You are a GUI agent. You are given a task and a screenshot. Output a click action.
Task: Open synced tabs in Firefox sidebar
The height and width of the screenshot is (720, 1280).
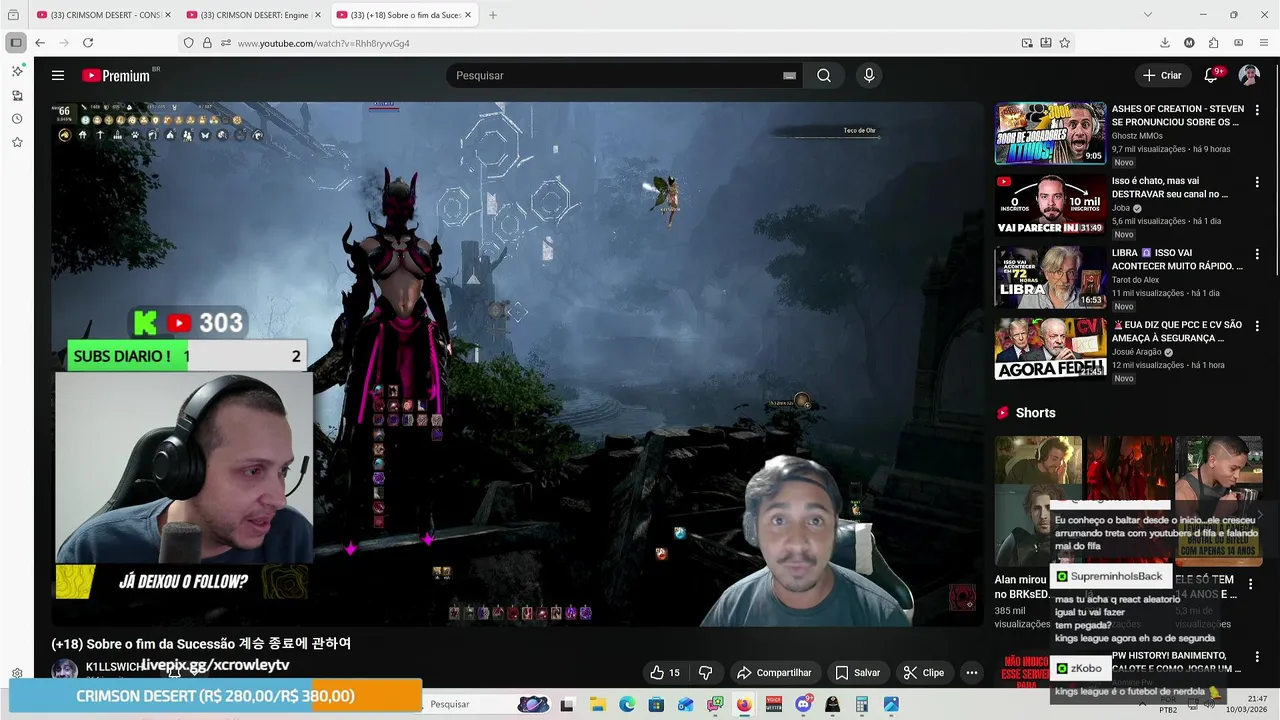point(17,96)
